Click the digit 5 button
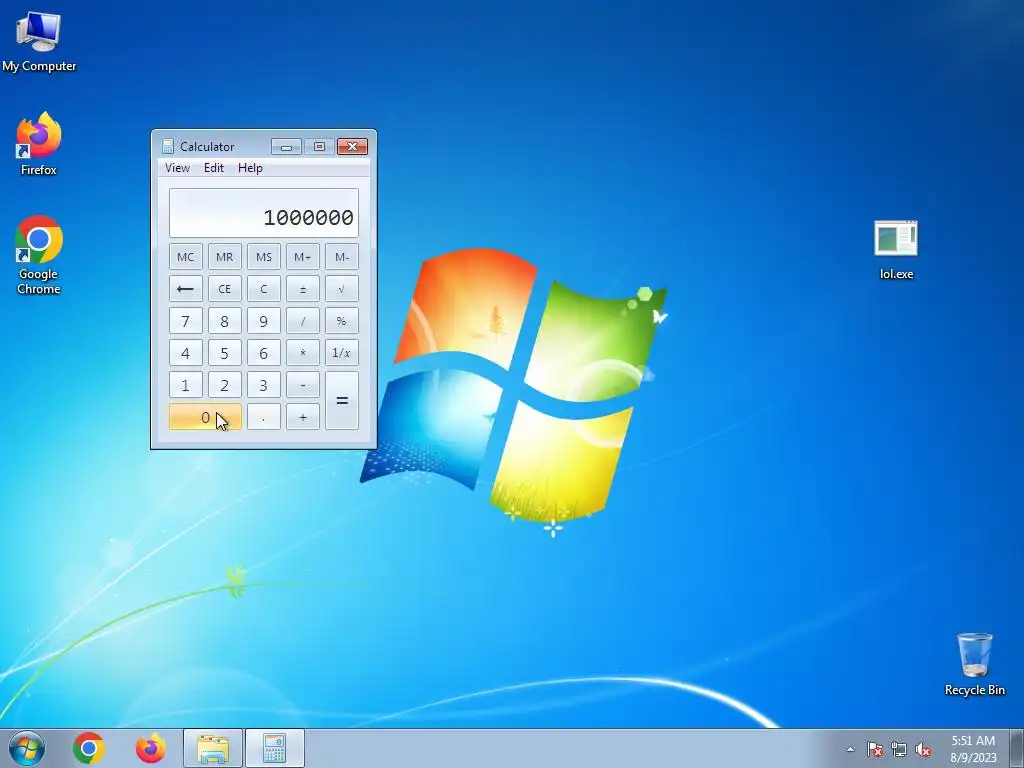The image size is (1024, 768). point(225,353)
